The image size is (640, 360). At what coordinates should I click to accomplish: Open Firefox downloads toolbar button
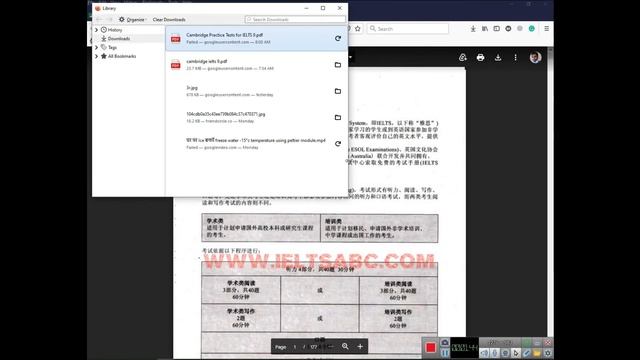click(x=473, y=29)
